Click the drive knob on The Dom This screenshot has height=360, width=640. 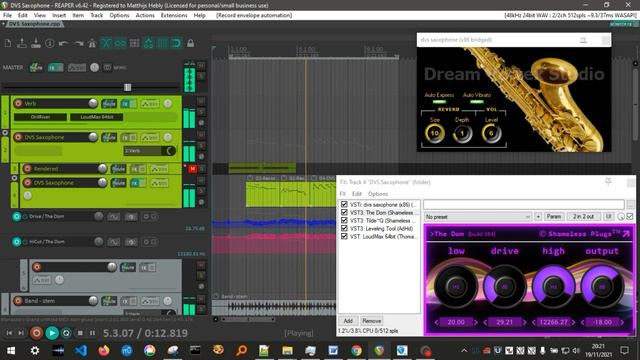(504, 287)
